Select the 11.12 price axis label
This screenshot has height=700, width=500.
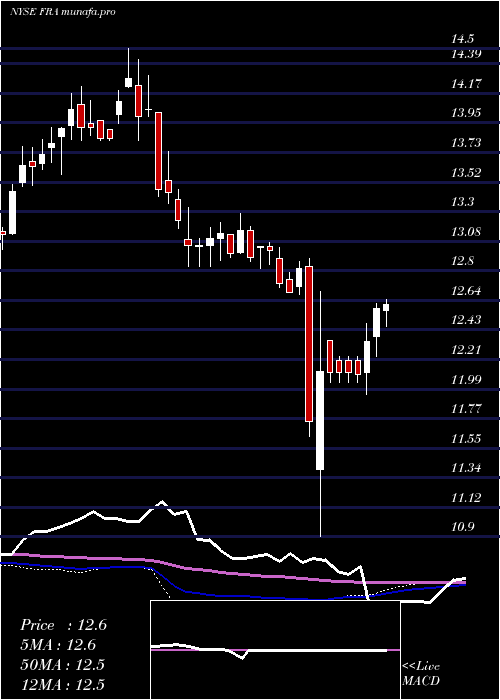[x=466, y=498]
